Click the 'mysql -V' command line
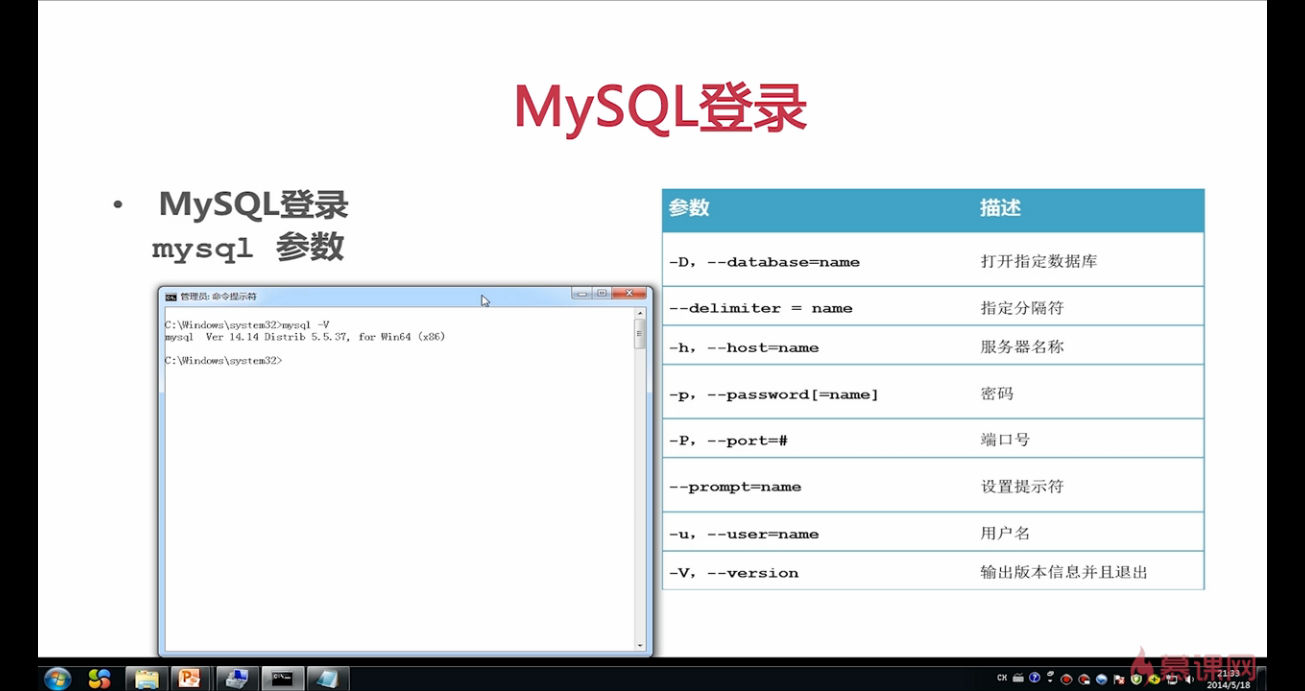Viewport: 1305px width, 691px height. [x=247, y=325]
